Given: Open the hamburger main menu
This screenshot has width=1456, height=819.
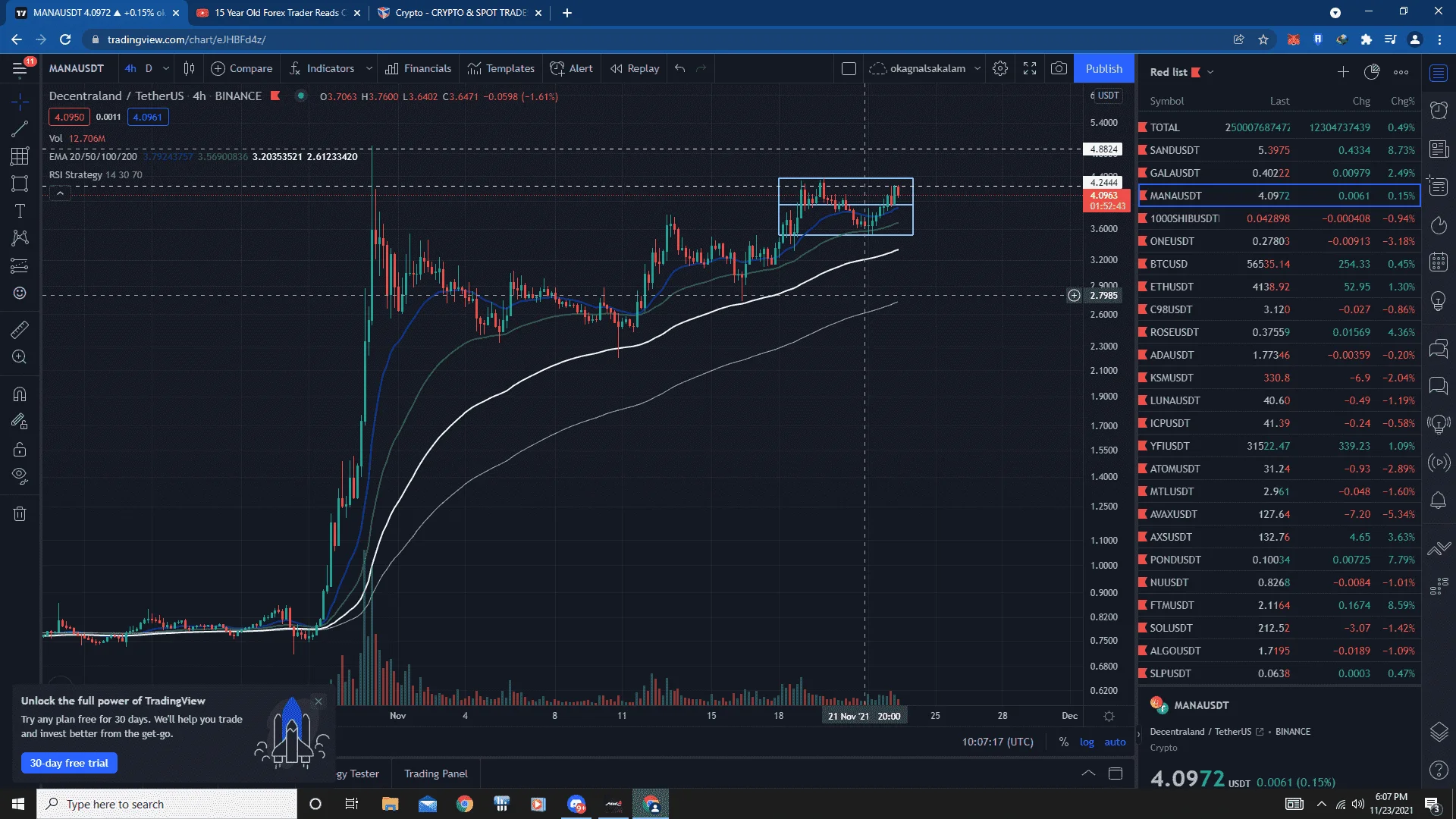Looking at the screenshot, I should 20,68.
